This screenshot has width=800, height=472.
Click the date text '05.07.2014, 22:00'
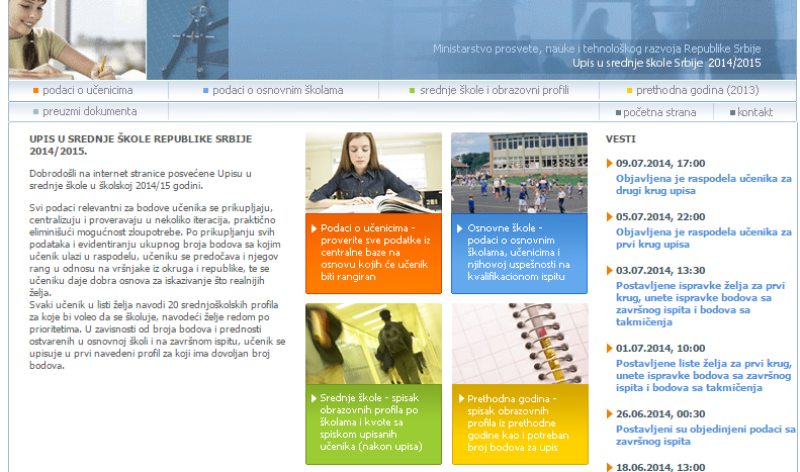660,217
